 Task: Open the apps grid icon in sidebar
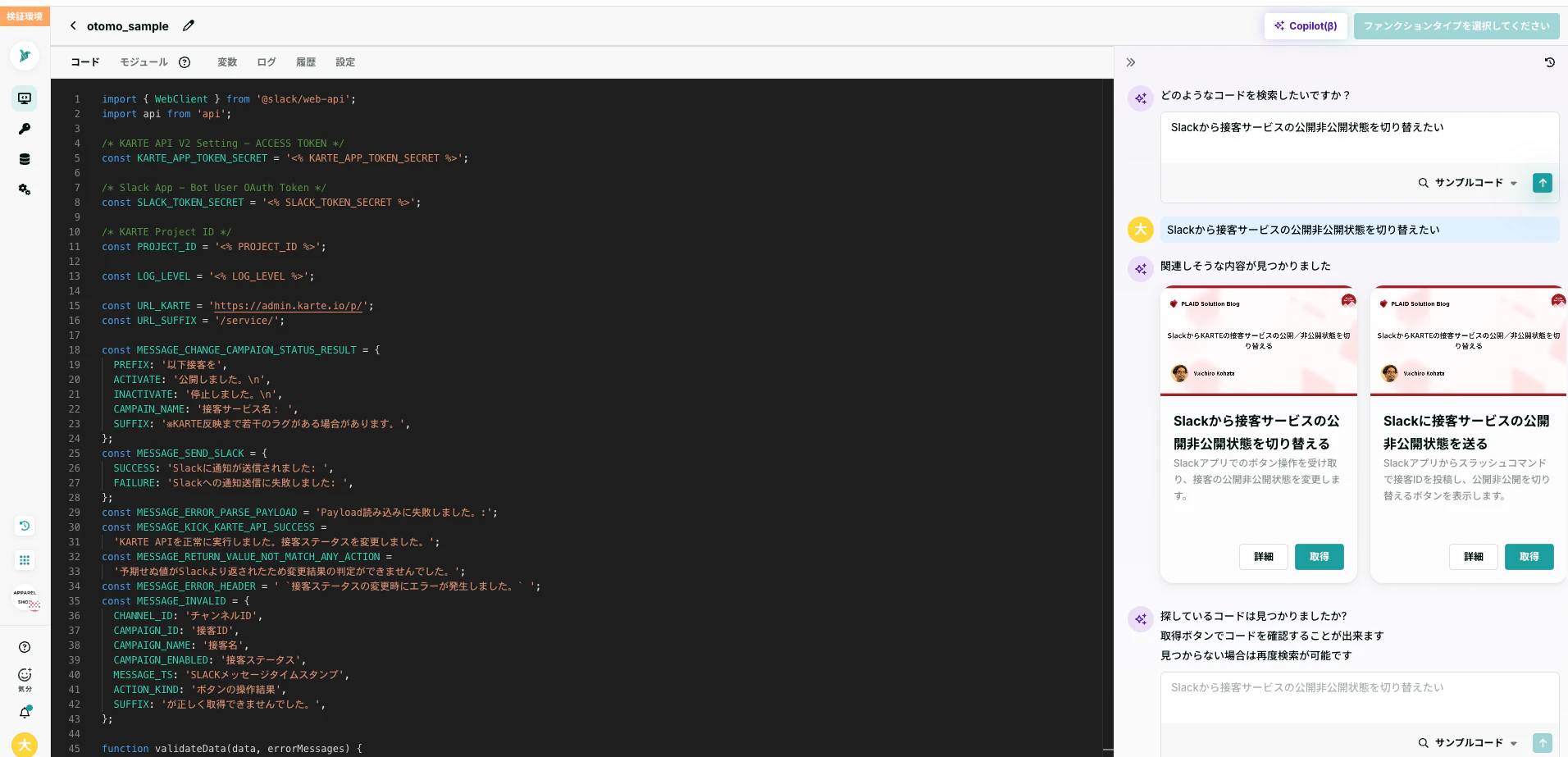click(x=25, y=560)
